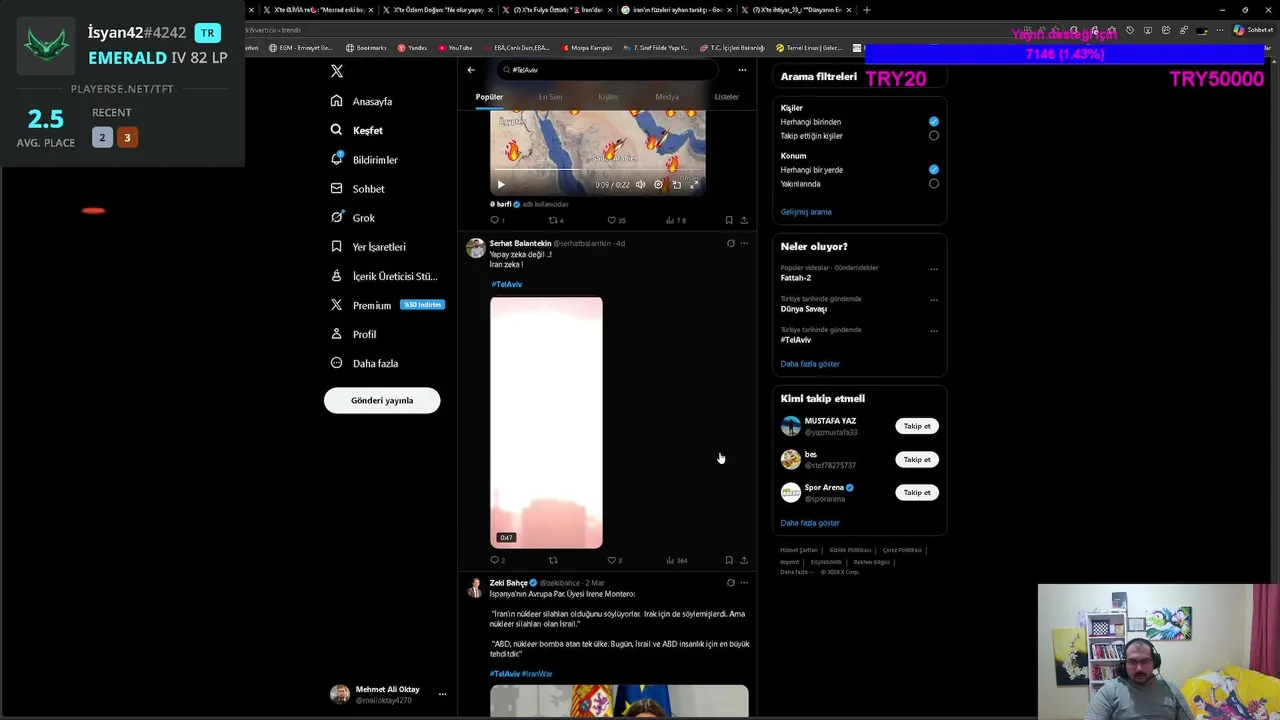Viewport: 1280px width, 720px height.
Task: Open Serhat Balantekin's profile avatar
Action: pos(476,247)
